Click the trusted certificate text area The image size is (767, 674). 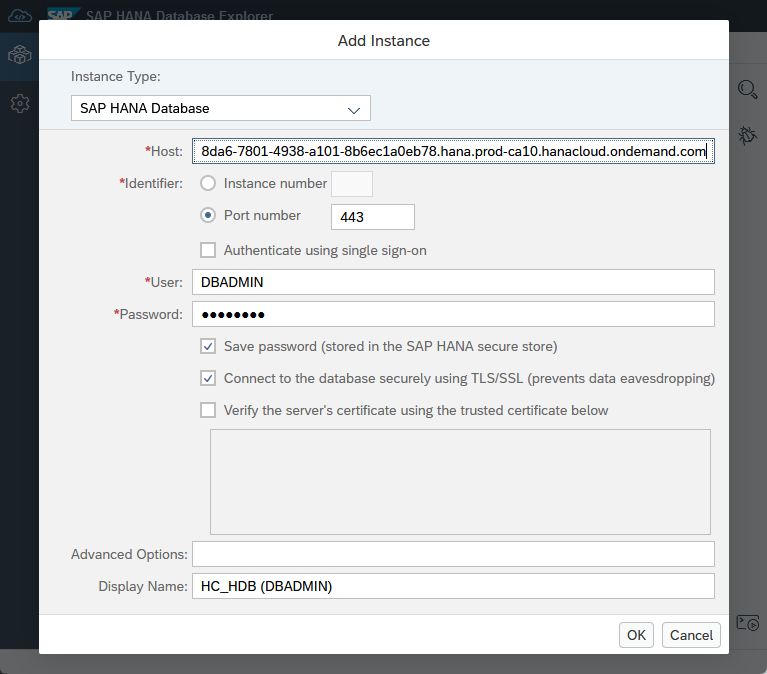[x=460, y=482]
